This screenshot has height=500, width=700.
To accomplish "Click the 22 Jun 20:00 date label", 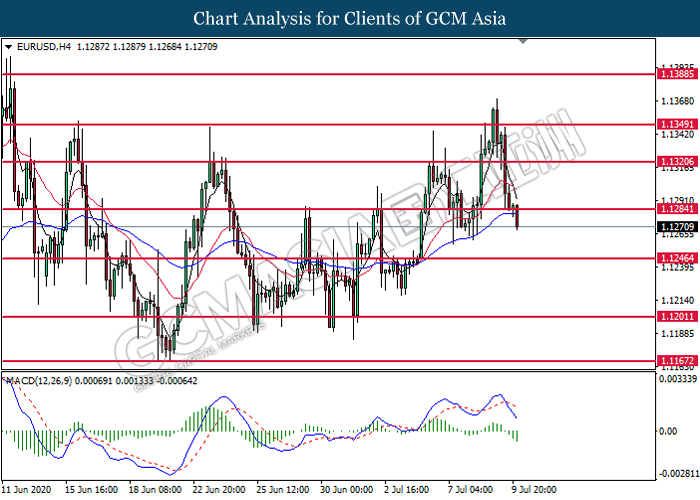I will pyautogui.click(x=217, y=491).
